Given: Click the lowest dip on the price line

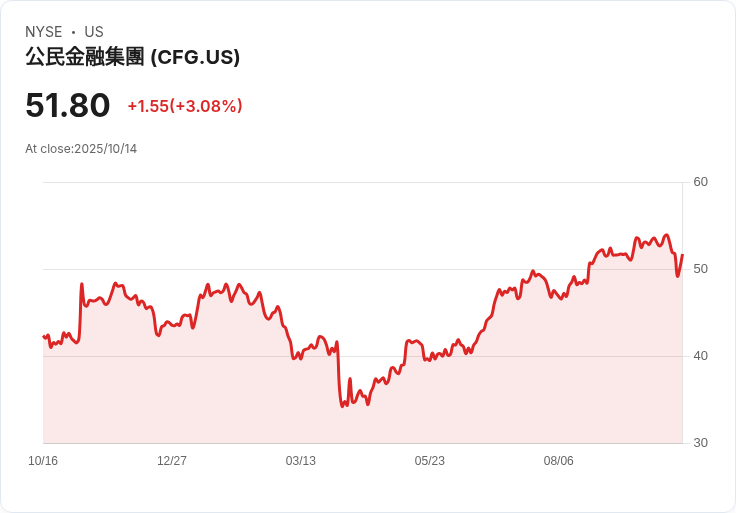Looking at the screenshot, I should coord(343,406).
